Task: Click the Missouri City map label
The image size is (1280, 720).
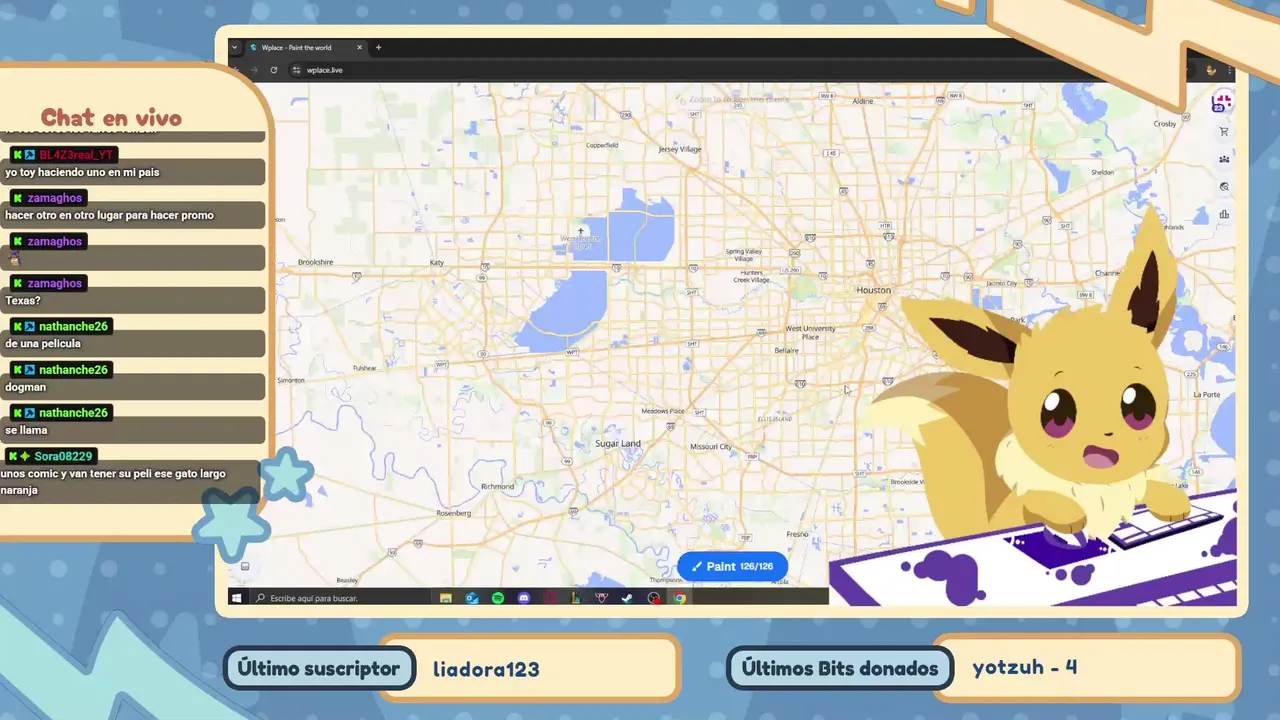Action: click(711, 446)
